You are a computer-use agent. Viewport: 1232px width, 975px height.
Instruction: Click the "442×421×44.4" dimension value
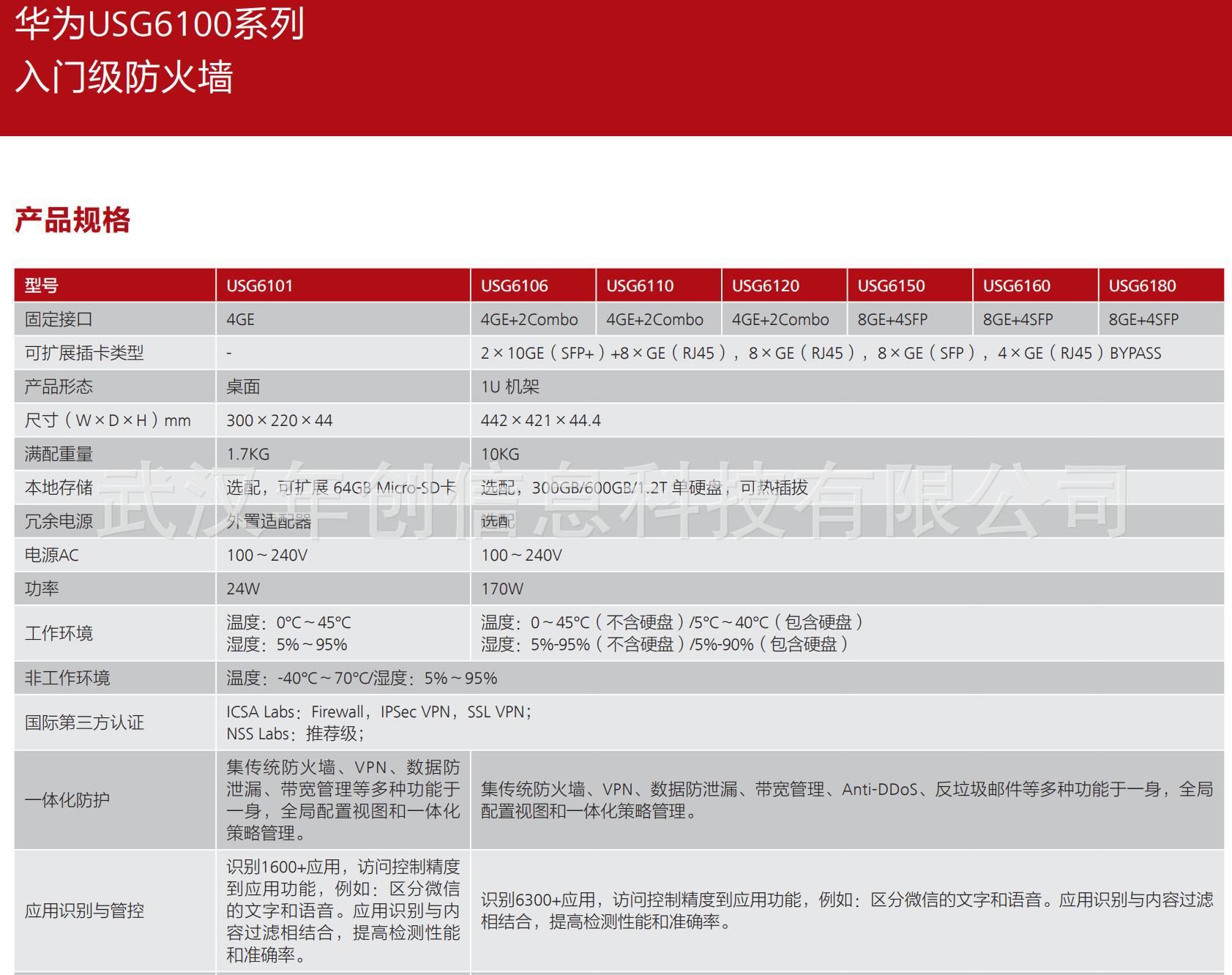tap(540, 420)
